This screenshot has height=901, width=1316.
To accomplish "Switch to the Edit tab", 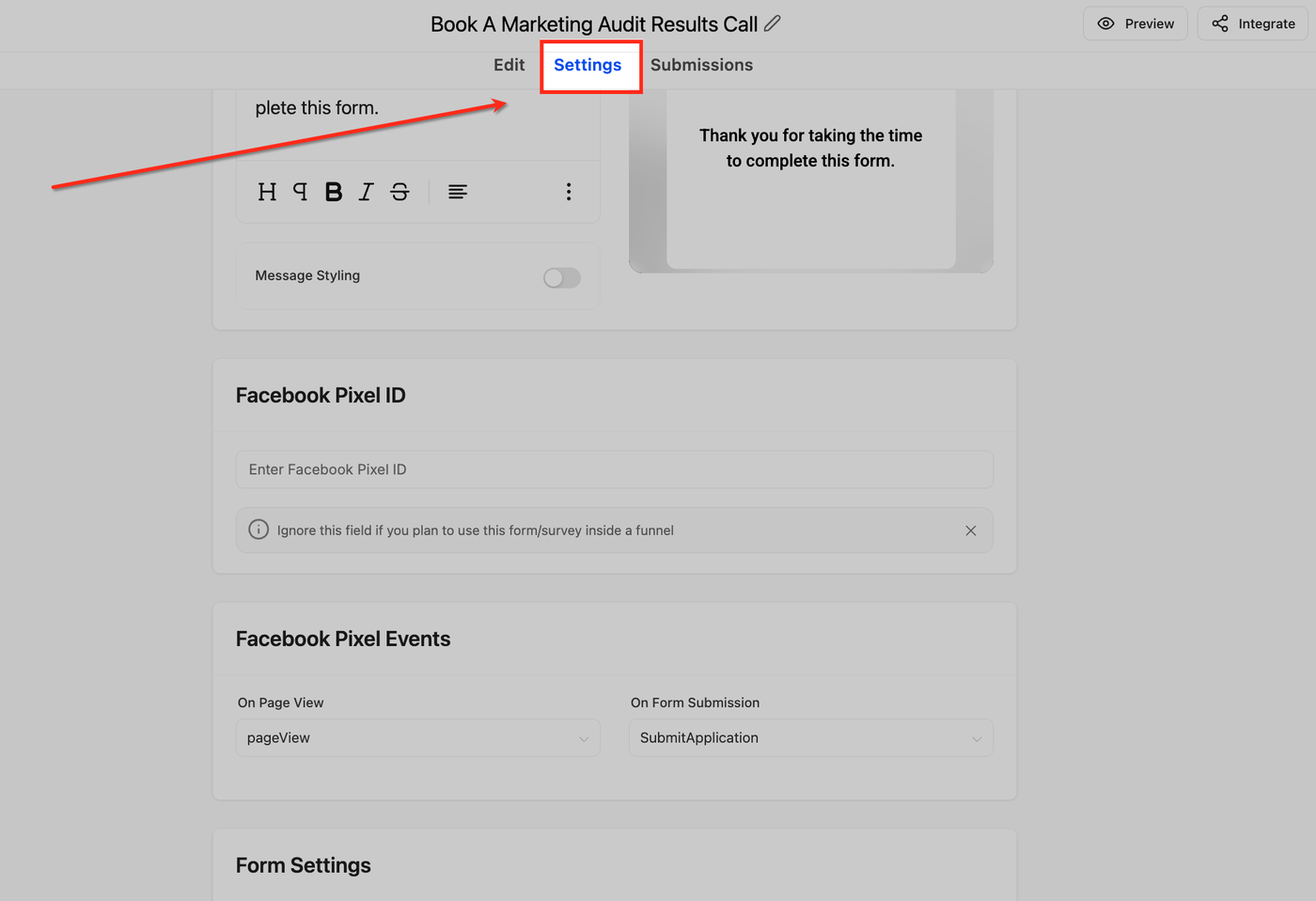I will click(509, 65).
